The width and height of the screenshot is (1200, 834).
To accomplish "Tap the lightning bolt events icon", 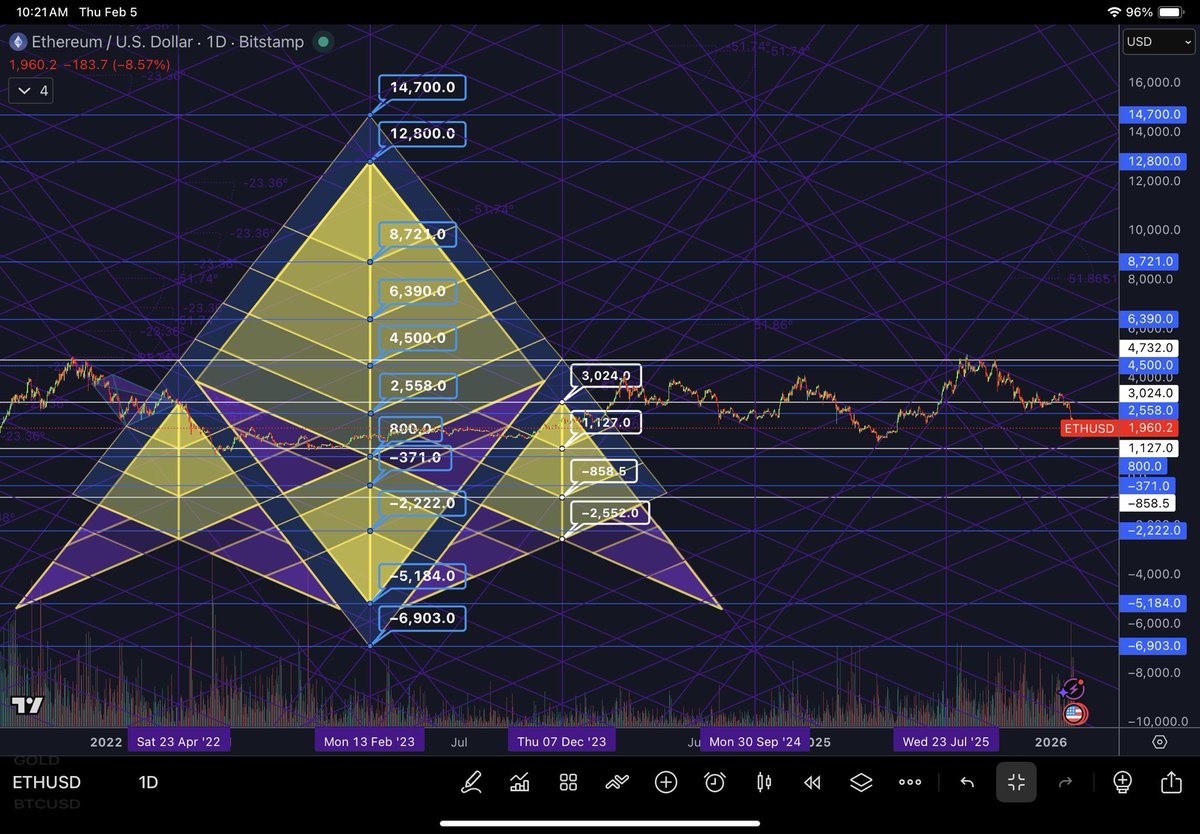I will 1073,689.
